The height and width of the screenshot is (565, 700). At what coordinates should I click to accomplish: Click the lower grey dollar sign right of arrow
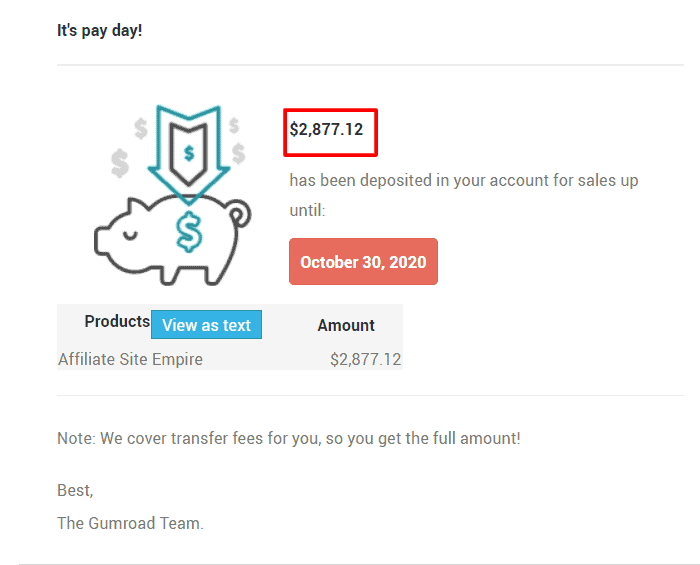(239, 153)
